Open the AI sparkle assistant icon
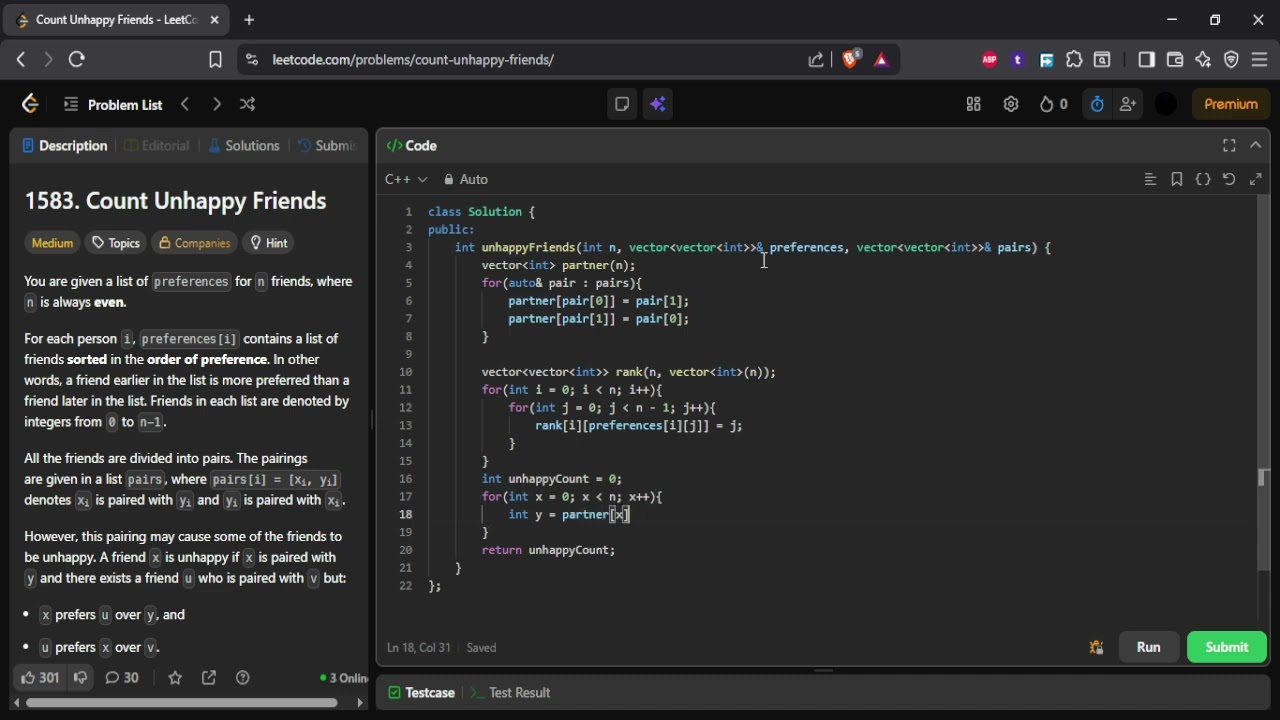Screen dimensions: 1280x720 coord(657,104)
